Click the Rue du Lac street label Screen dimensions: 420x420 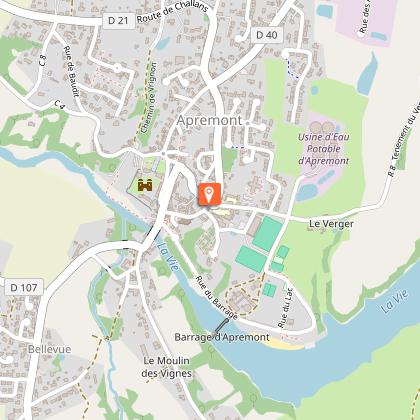coord(285,308)
